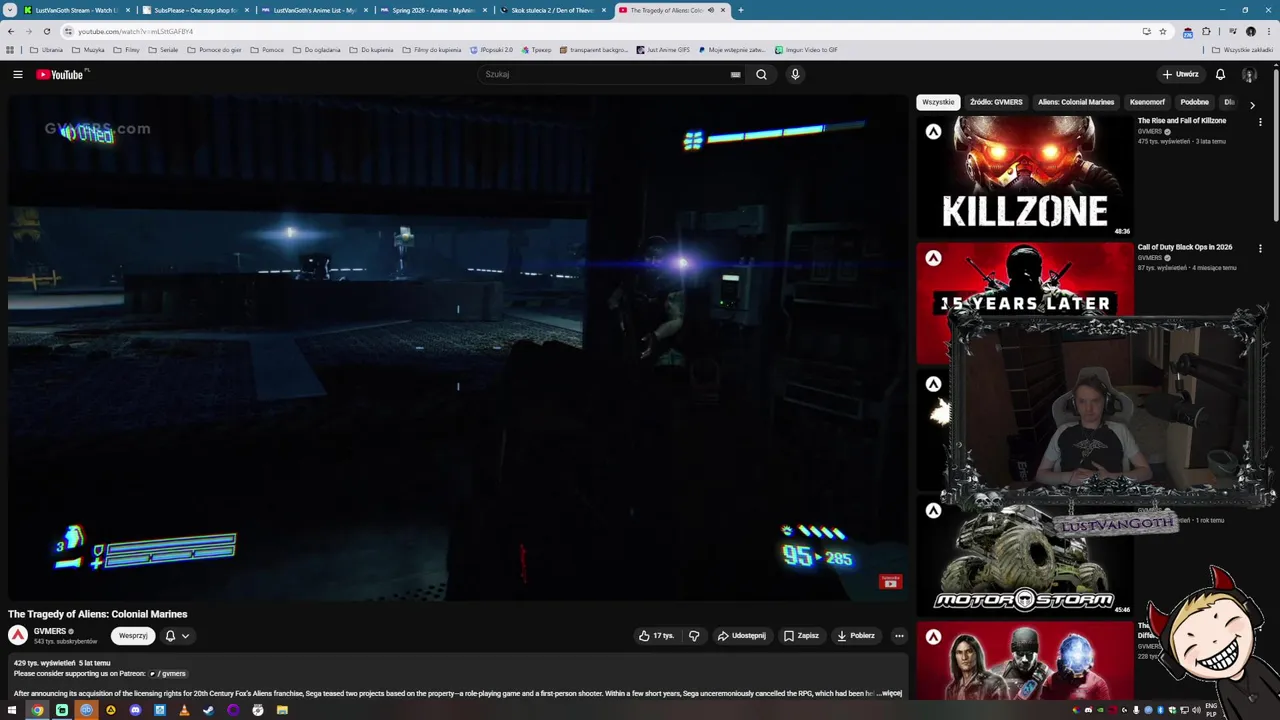This screenshot has width=1280, height=720.
Task: Open the Just Anime GIFS bookmark
Action: click(x=663, y=50)
